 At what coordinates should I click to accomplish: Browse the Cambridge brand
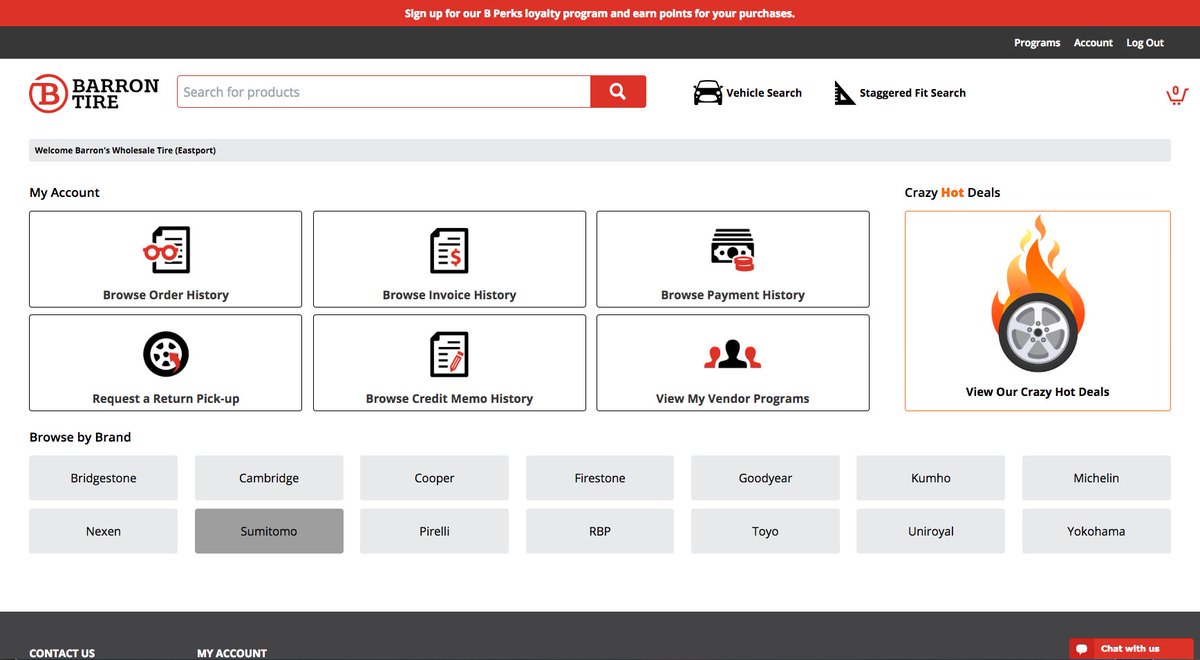269,478
